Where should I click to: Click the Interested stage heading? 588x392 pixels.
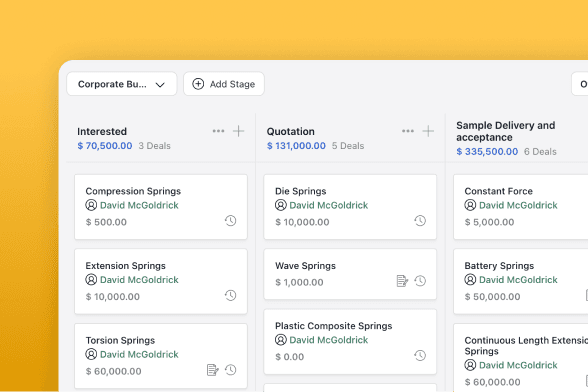point(102,132)
